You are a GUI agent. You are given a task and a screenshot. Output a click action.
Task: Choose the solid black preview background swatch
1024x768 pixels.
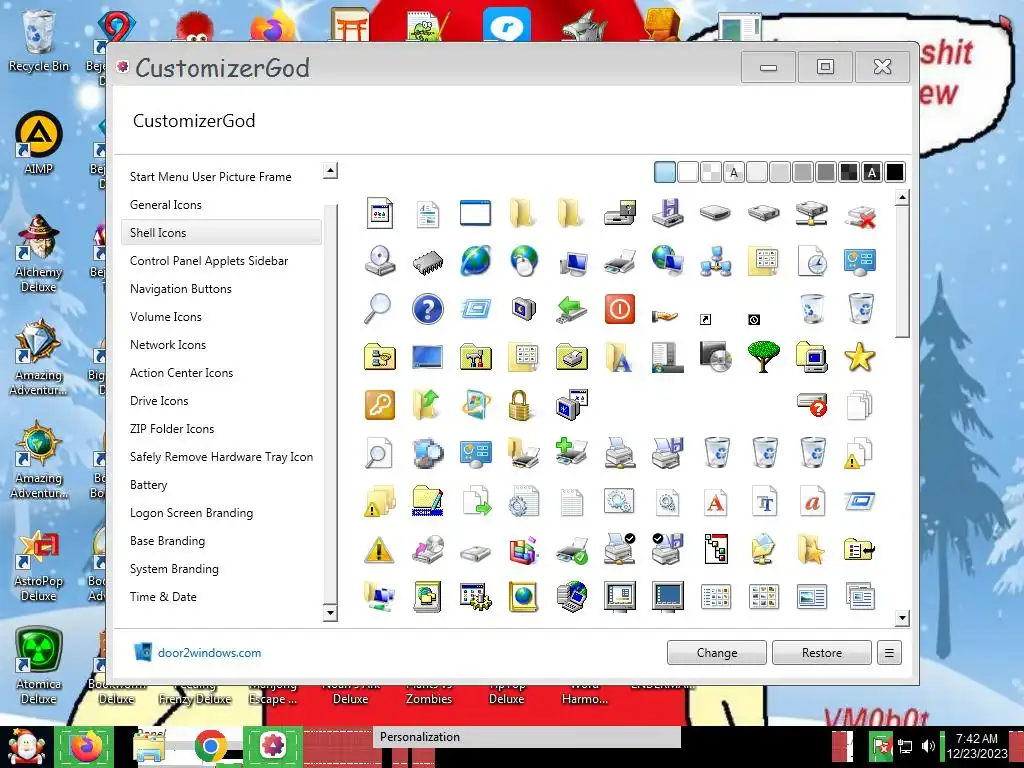[x=895, y=172]
